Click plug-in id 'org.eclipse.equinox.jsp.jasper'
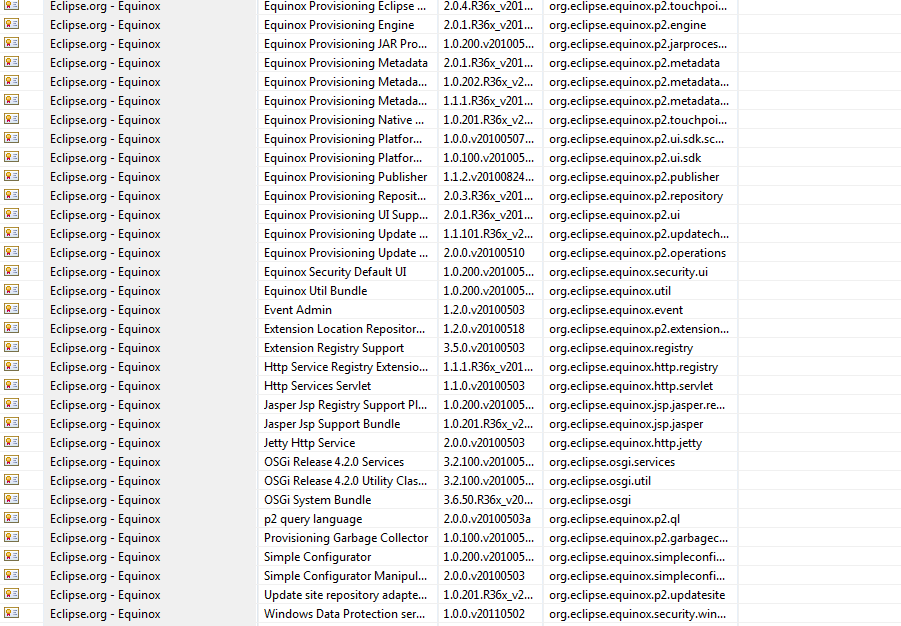The height and width of the screenshot is (626, 901). [626, 423]
